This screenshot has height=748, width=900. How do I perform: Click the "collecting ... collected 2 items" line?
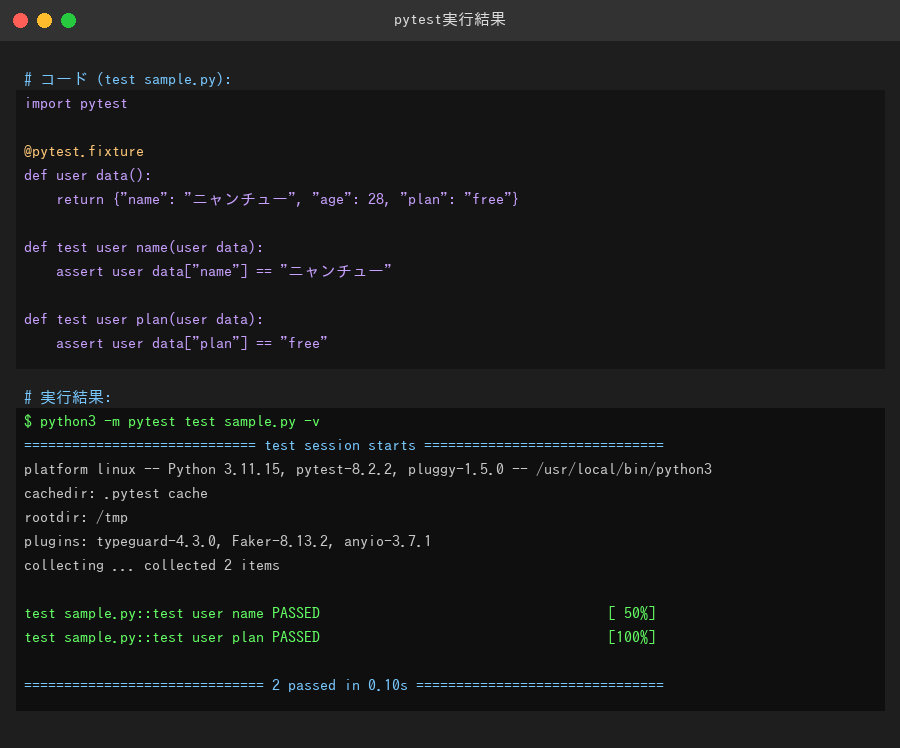152,565
